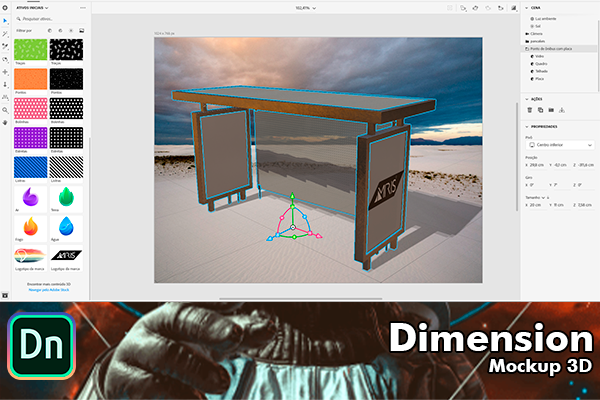The width and height of the screenshot is (600, 400).
Task: Open the Ativos Iniciais dropdown
Action: click(32, 8)
